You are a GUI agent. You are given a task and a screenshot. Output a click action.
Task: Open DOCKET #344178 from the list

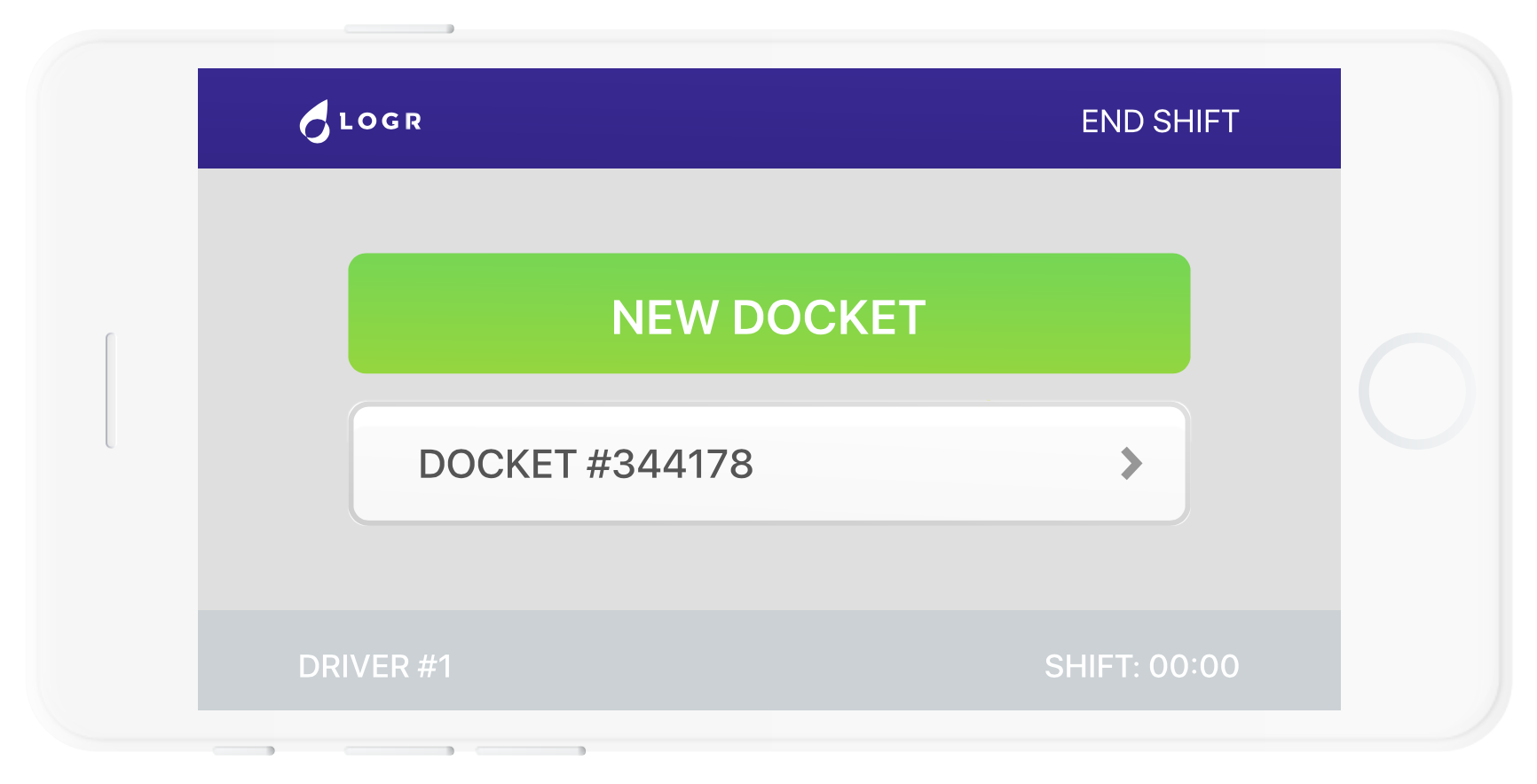(x=586, y=464)
